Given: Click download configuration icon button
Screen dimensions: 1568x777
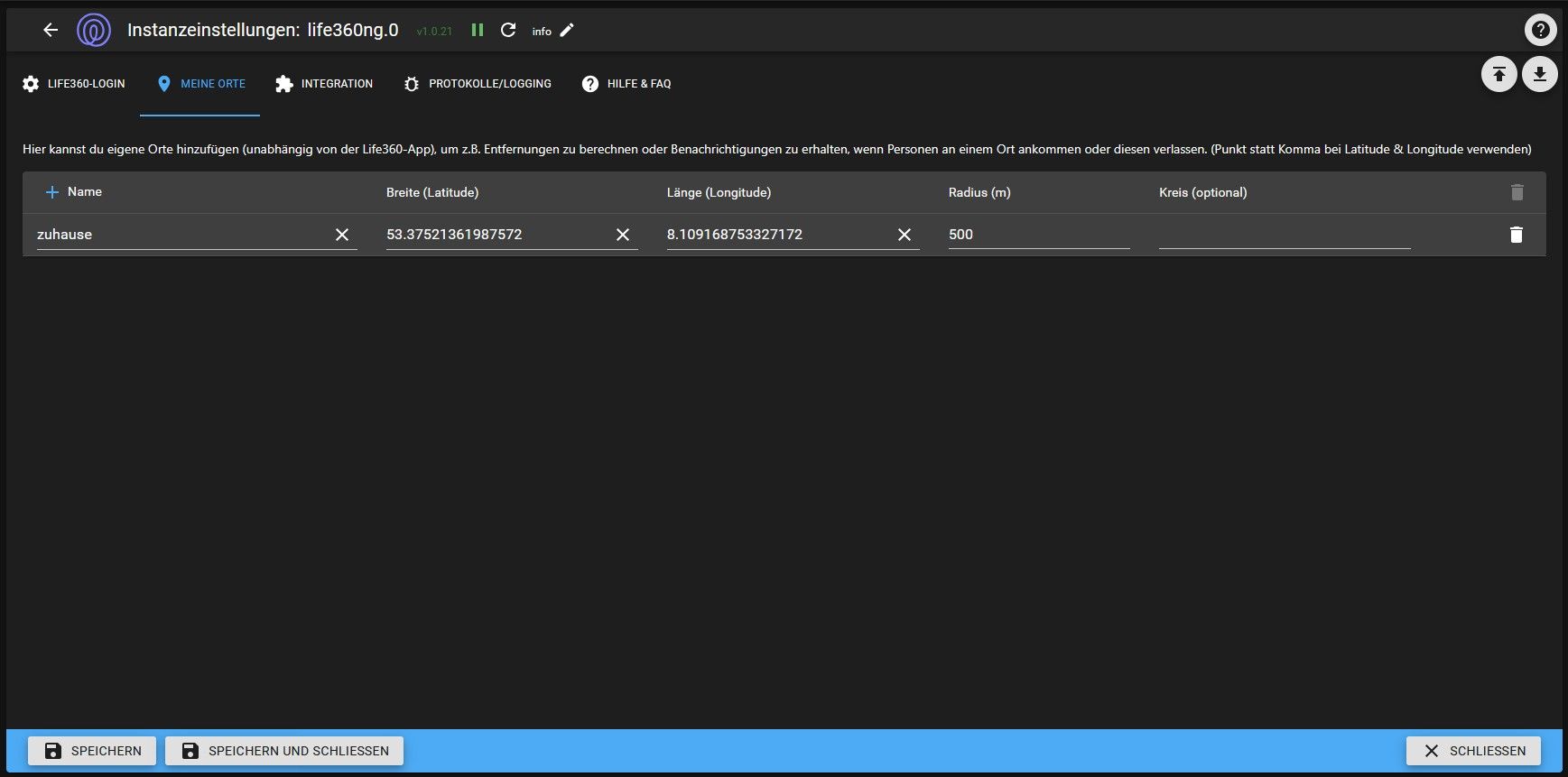Looking at the screenshot, I should (1540, 74).
